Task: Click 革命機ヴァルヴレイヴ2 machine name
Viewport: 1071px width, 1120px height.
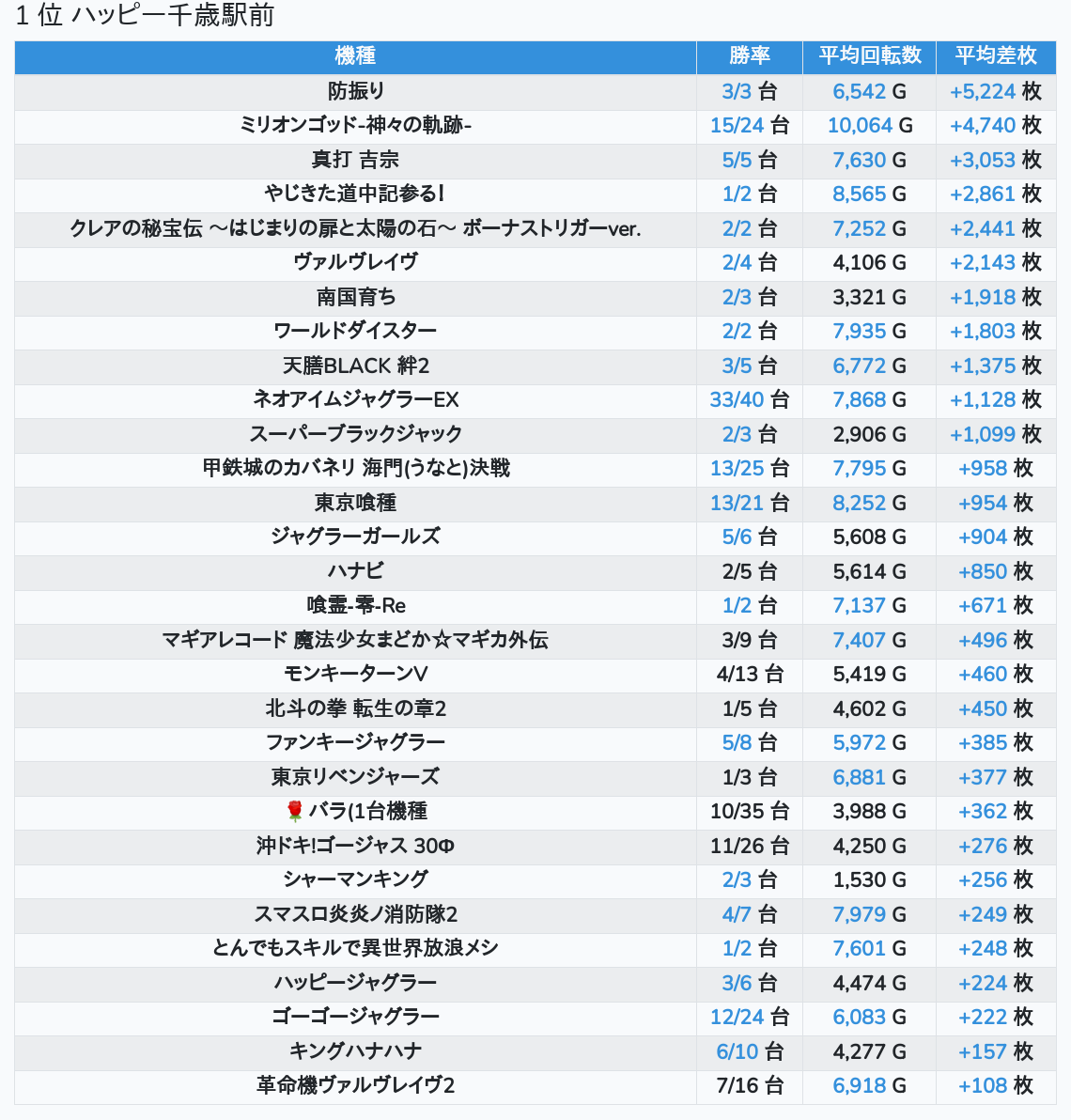Action: 355,1085
